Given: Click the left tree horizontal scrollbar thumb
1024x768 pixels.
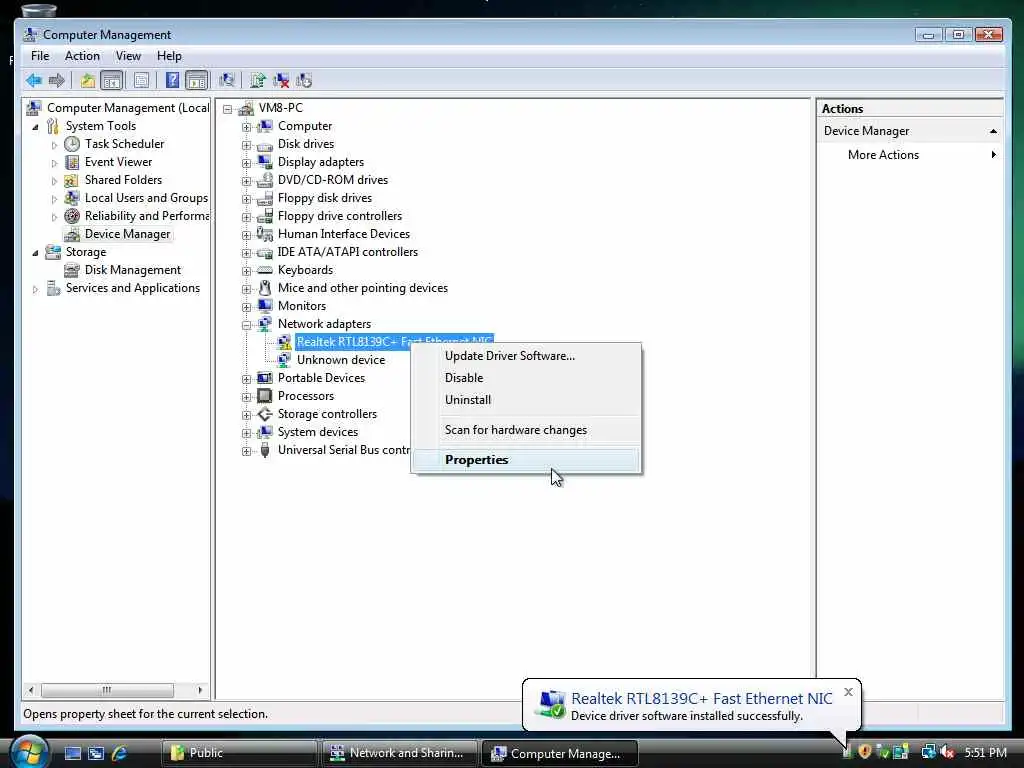Looking at the screenshot, I should point(107,690).
